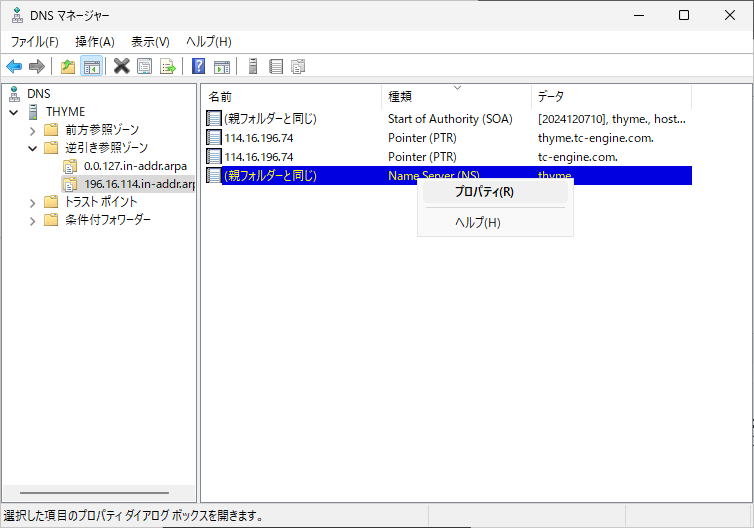
Task: Click the 196.16.114.in-addr.arpa zone icon
Action: pos(70,184)
